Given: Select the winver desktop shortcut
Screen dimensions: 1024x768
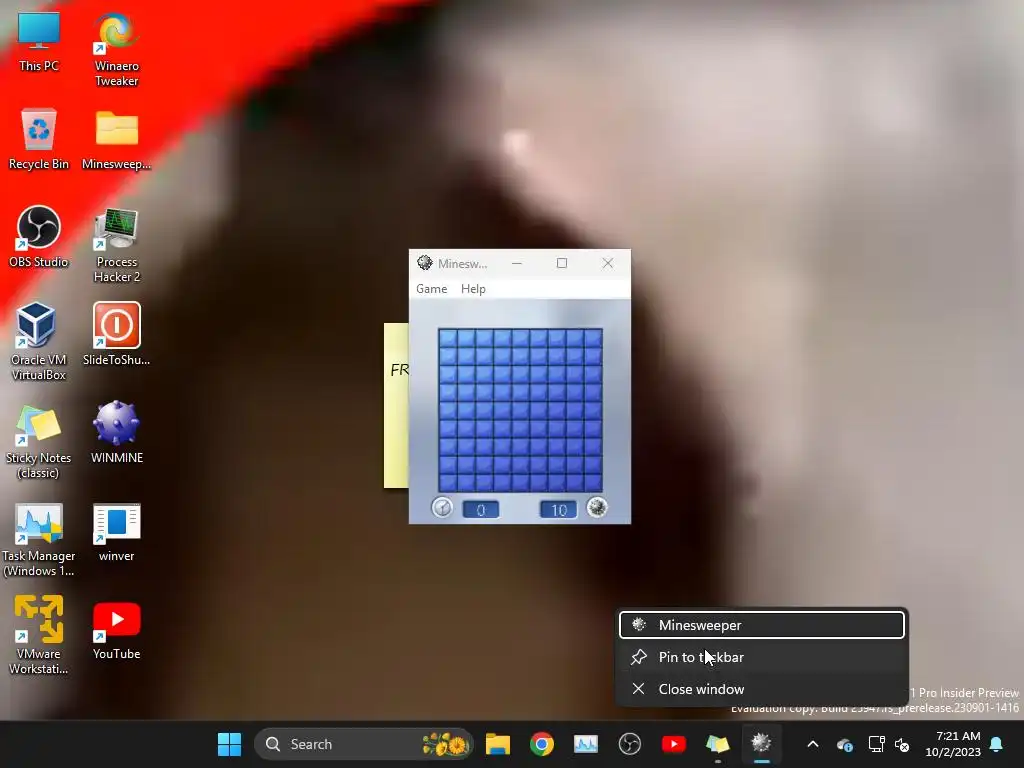Looking at the screenshot, I should [116, 532].
